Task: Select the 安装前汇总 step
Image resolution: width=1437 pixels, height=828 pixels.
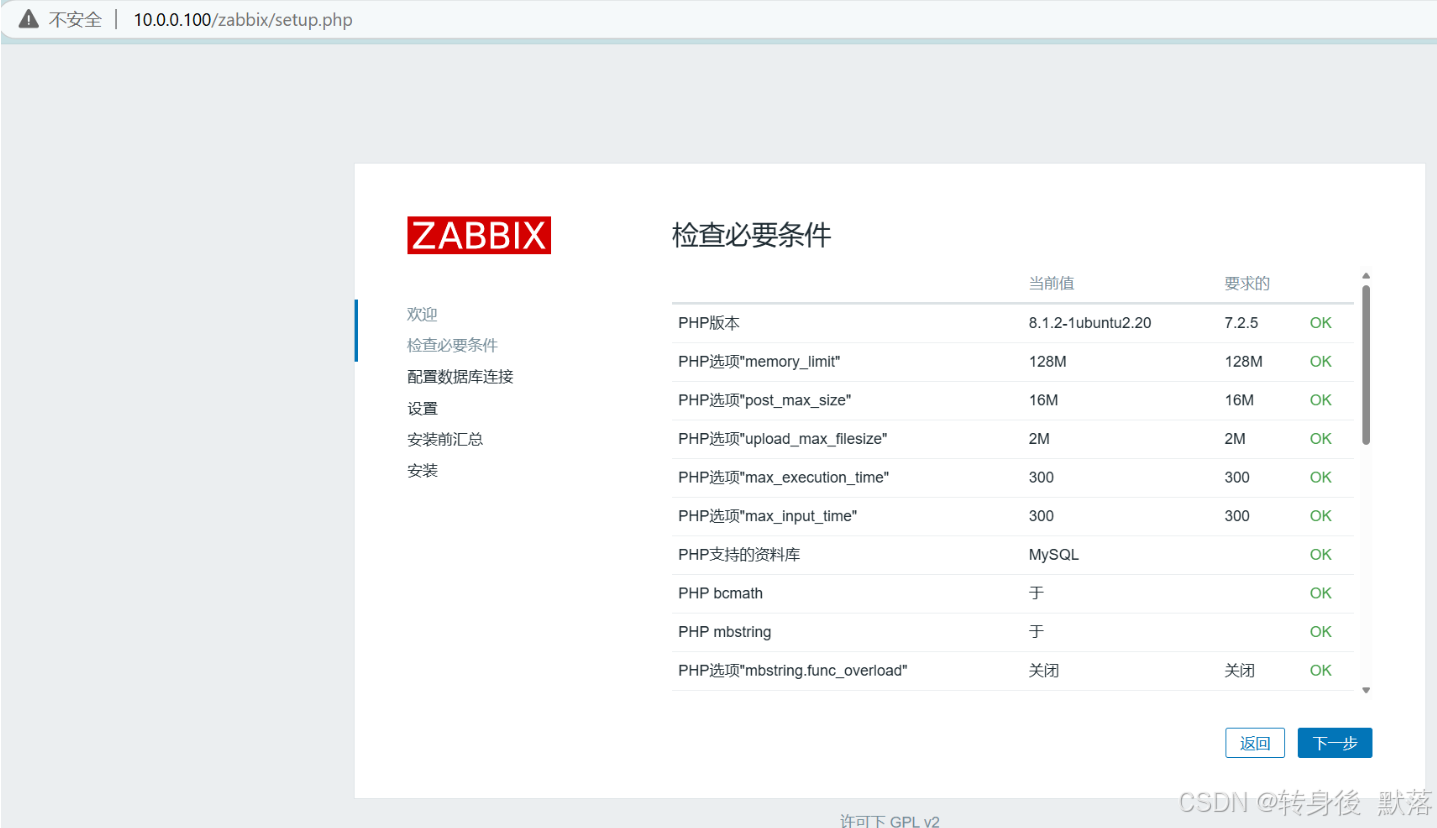Action: point(445,439)
